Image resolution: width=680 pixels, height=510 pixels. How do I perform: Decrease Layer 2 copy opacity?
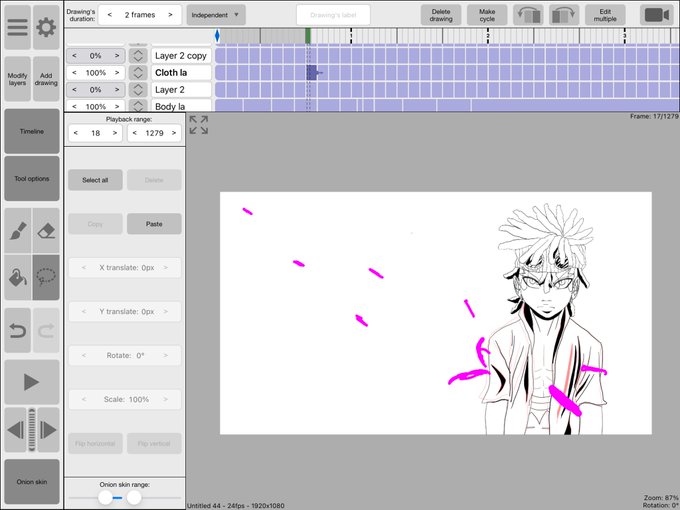coord(75,56)
